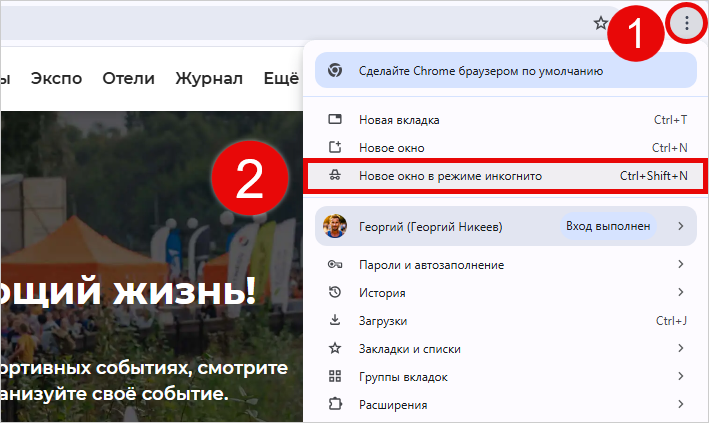Expand chevron on Закладки и списки row
This screenshot has width=709, height=423.
tap(681, 348)
